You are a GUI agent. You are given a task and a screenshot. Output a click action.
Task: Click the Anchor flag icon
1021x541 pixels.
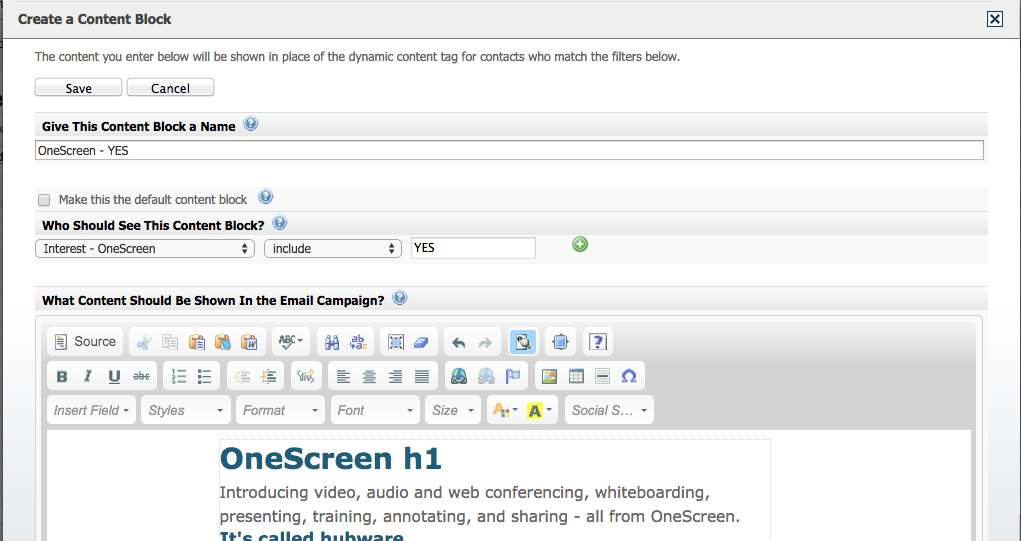(512, 376)
